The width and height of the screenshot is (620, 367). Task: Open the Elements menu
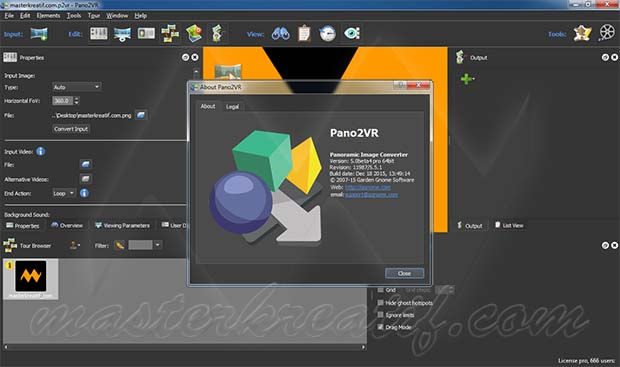(x=48, y=15)
